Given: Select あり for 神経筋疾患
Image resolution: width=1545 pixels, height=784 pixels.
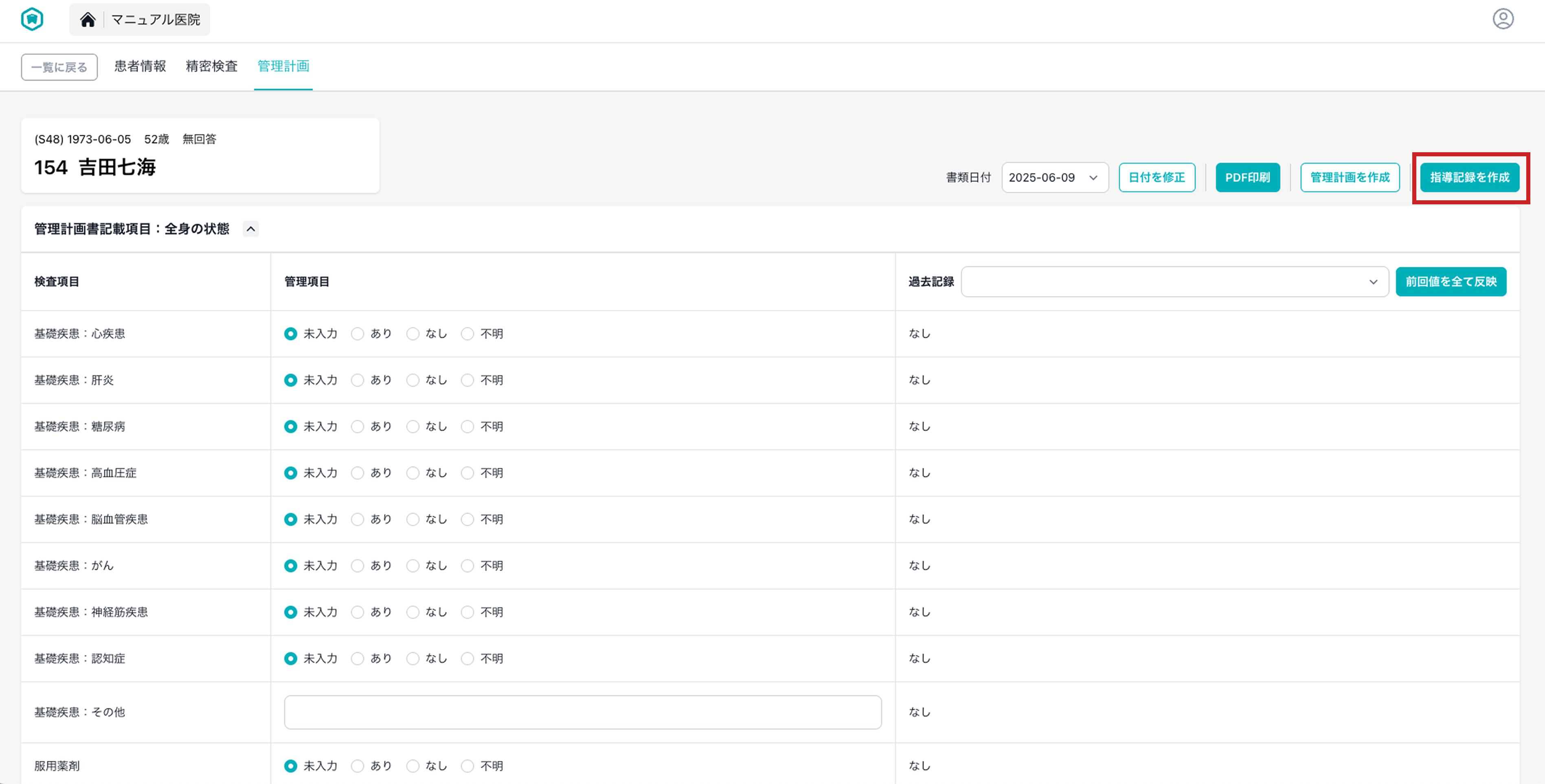Looking at the screenshot, I should (358, 612).
